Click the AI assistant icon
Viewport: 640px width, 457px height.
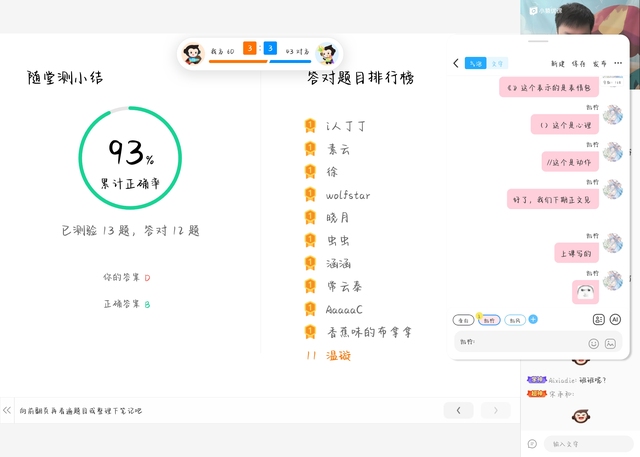point(615,320)
